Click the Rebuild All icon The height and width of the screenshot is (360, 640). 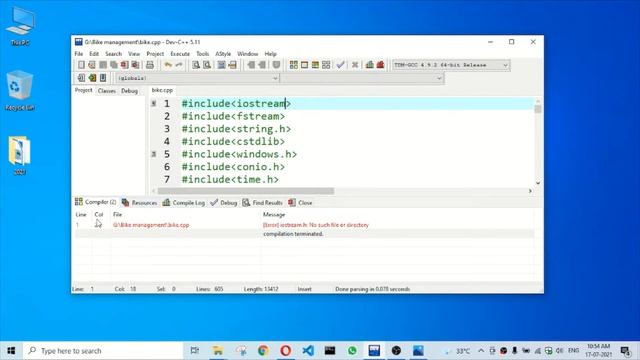pos(326,65)
